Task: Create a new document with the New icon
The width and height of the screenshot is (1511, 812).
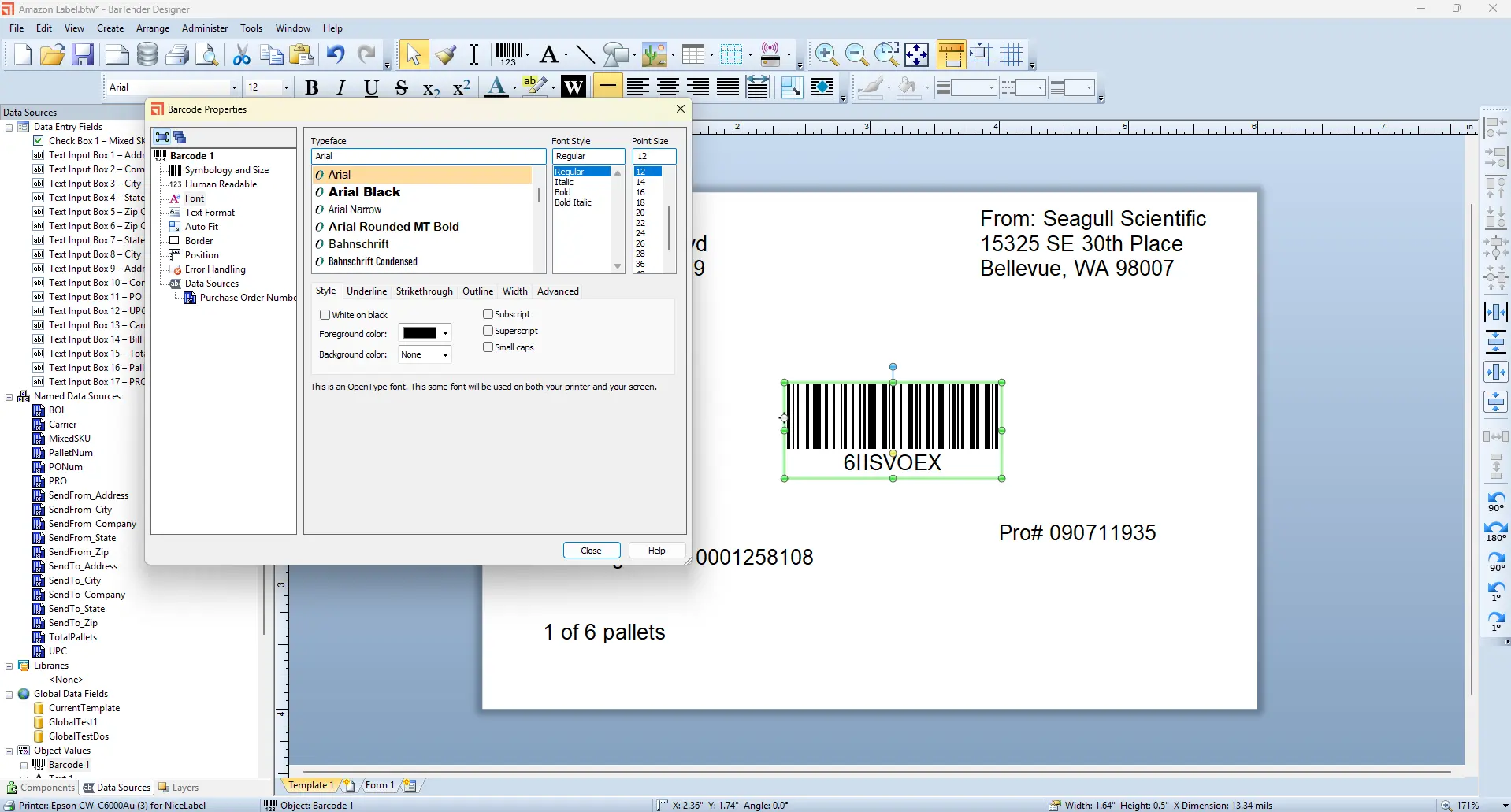Action: 23,54
